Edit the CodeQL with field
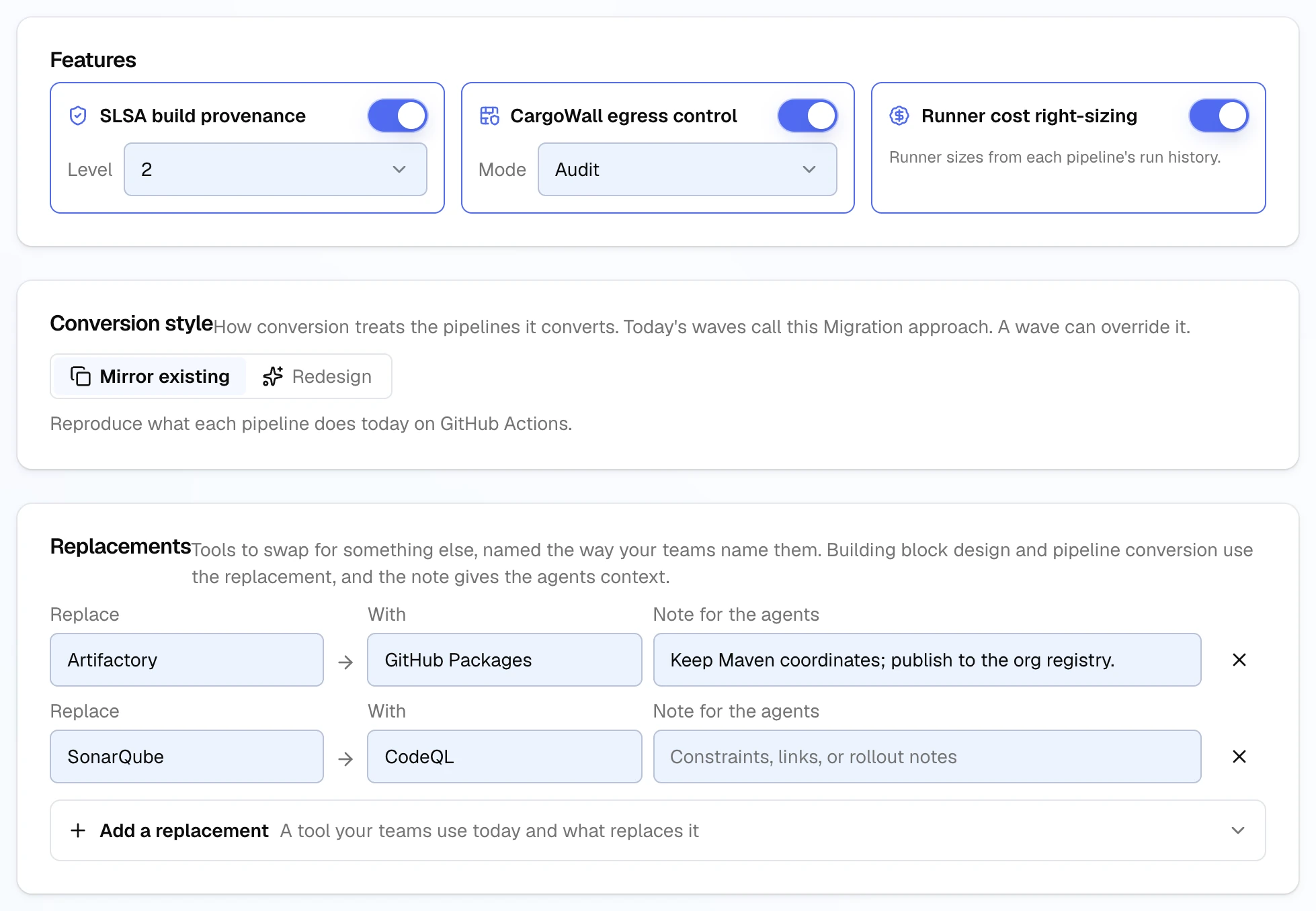1316x911 pixels. pyautogui.click(x=505, y=756)
